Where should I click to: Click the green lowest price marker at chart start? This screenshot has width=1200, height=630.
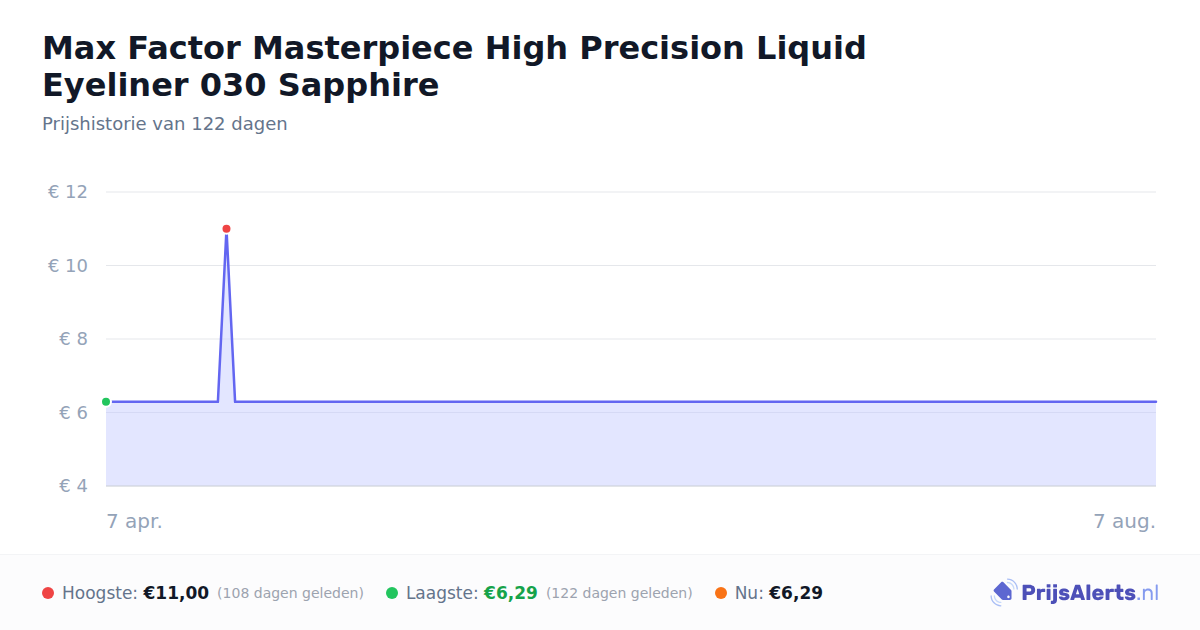click(x=106, y=402)
